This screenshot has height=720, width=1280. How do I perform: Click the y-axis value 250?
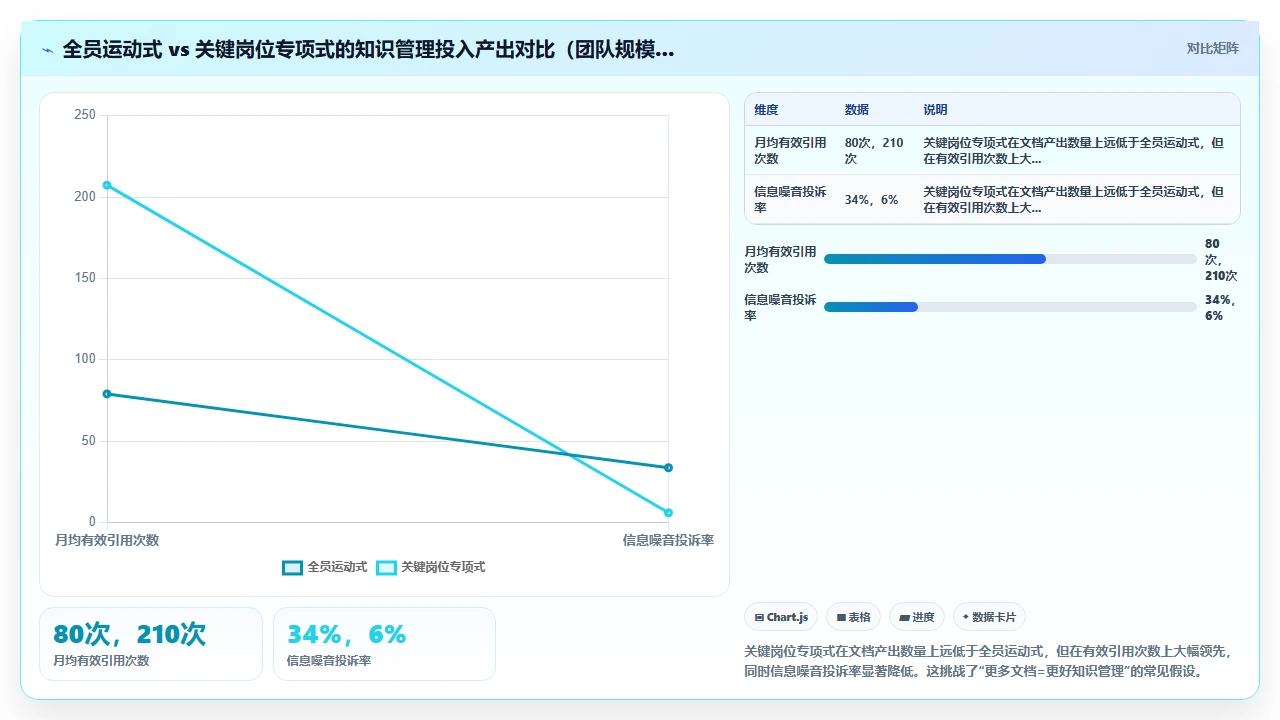[x=85, y=115]
